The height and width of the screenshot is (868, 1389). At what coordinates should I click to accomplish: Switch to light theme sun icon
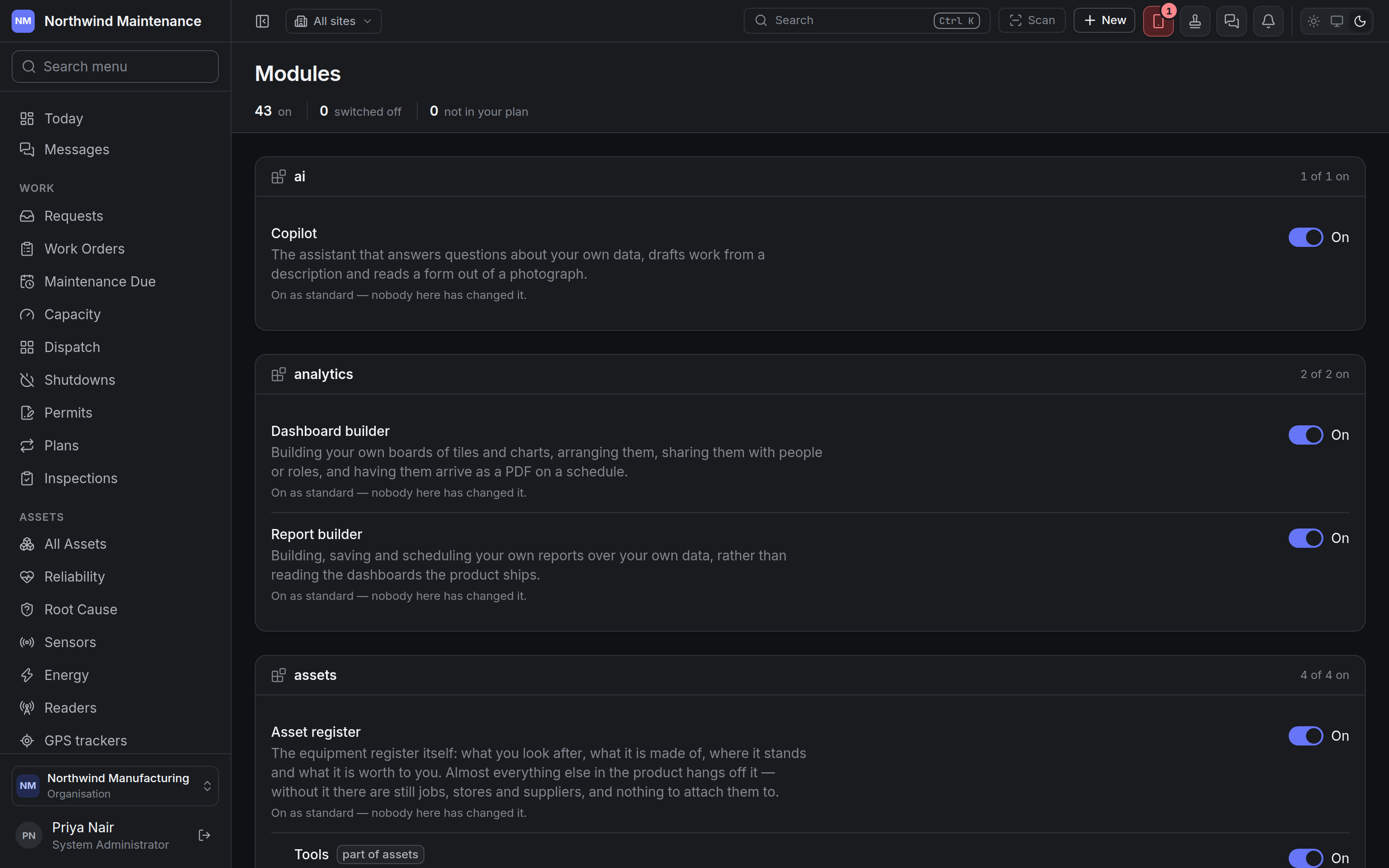(1313, 21)
